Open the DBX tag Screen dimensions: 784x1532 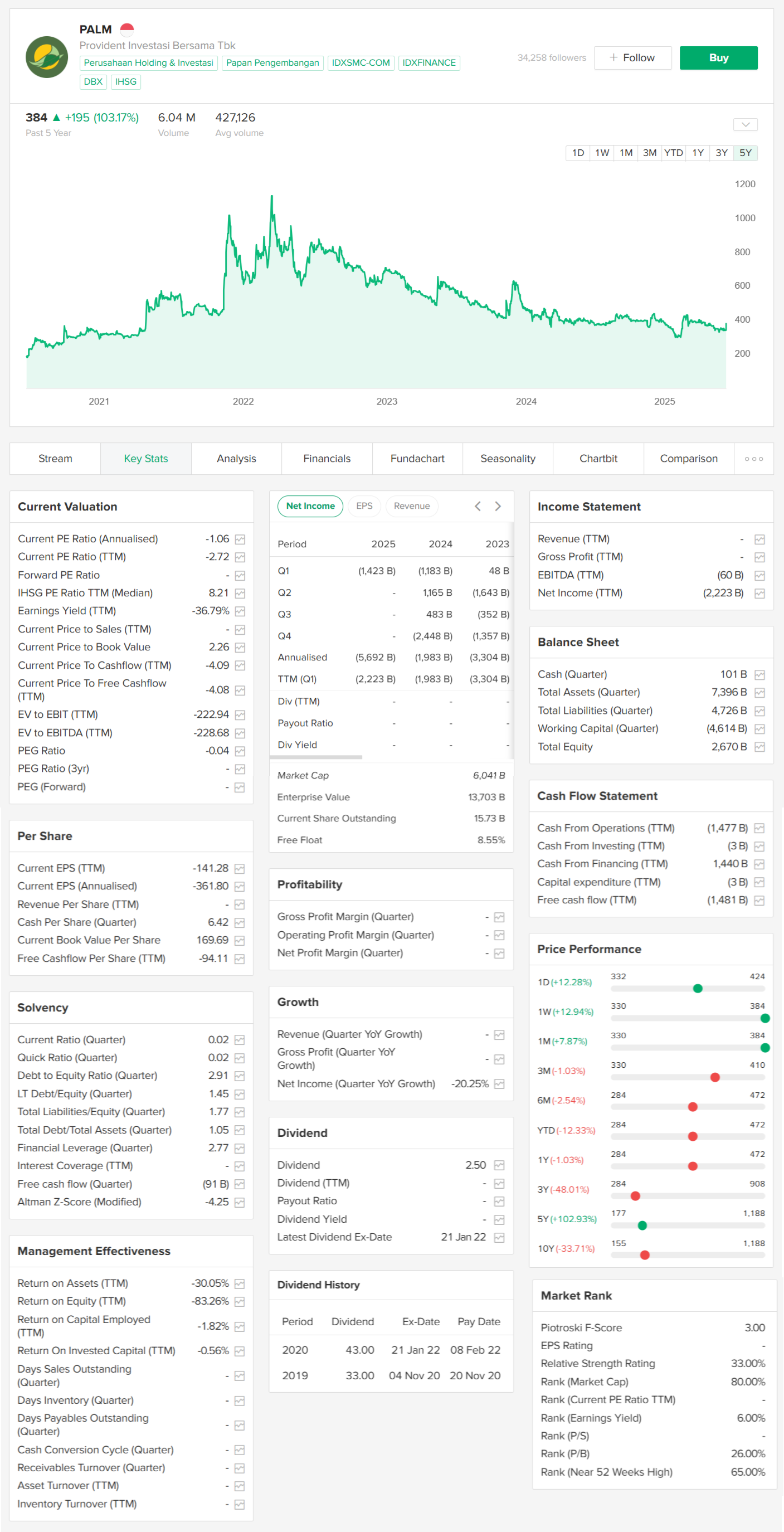point(94,82)
